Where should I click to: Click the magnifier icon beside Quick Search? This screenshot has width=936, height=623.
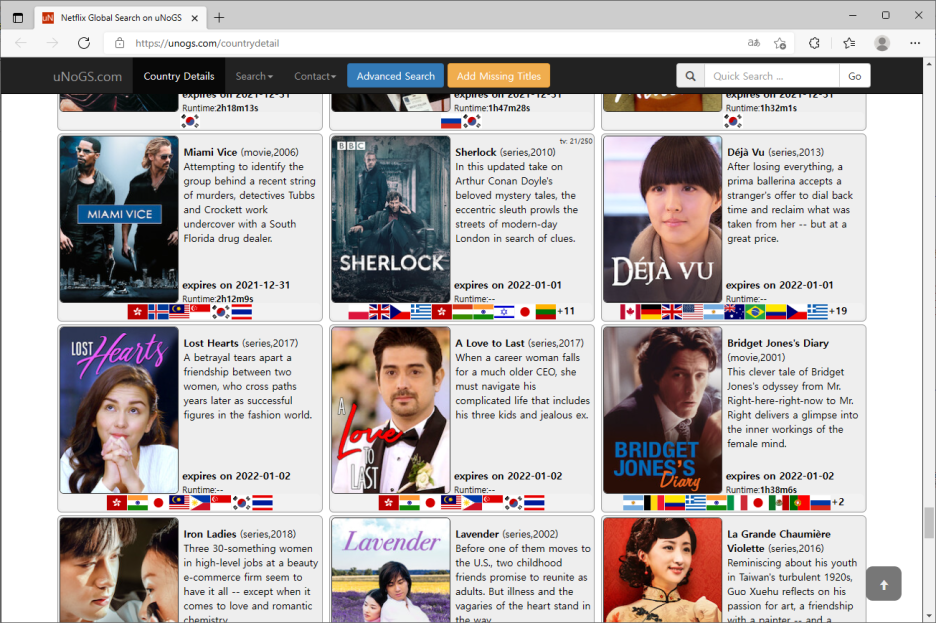(x=691, y=76)
